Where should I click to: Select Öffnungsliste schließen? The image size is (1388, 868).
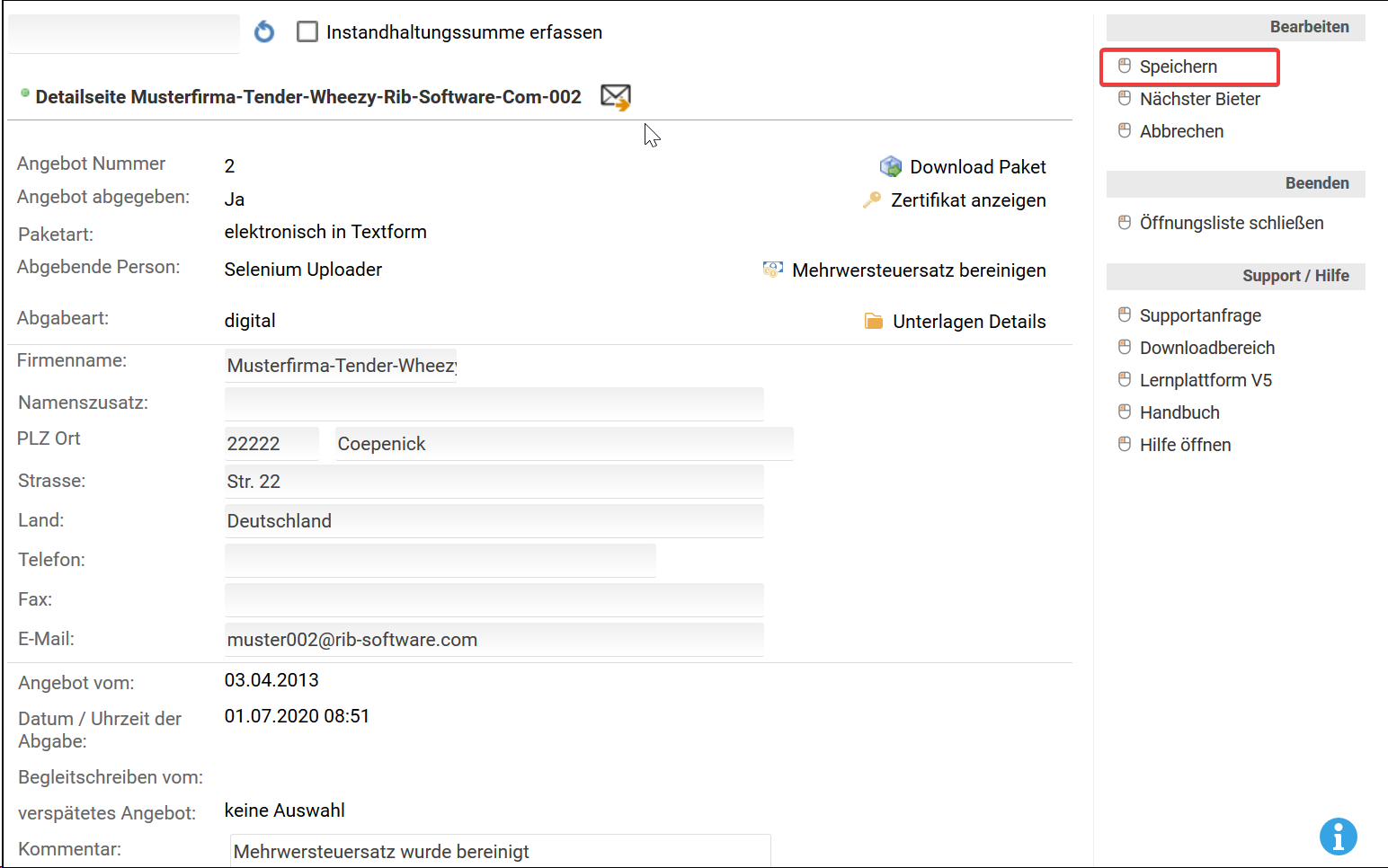[x=1231, y=223]
